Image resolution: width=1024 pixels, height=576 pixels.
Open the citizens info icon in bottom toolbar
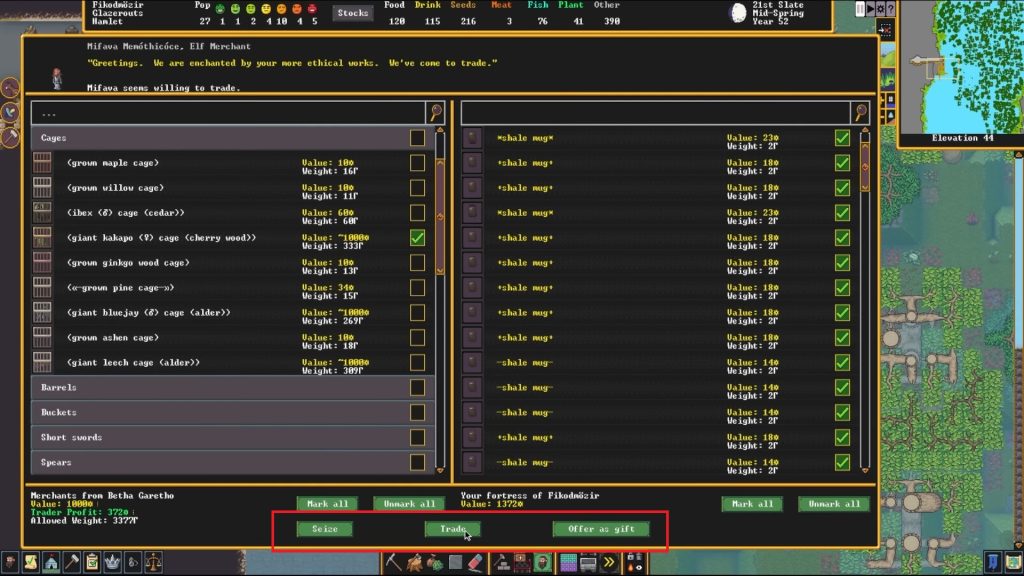(x=10, y=562)
